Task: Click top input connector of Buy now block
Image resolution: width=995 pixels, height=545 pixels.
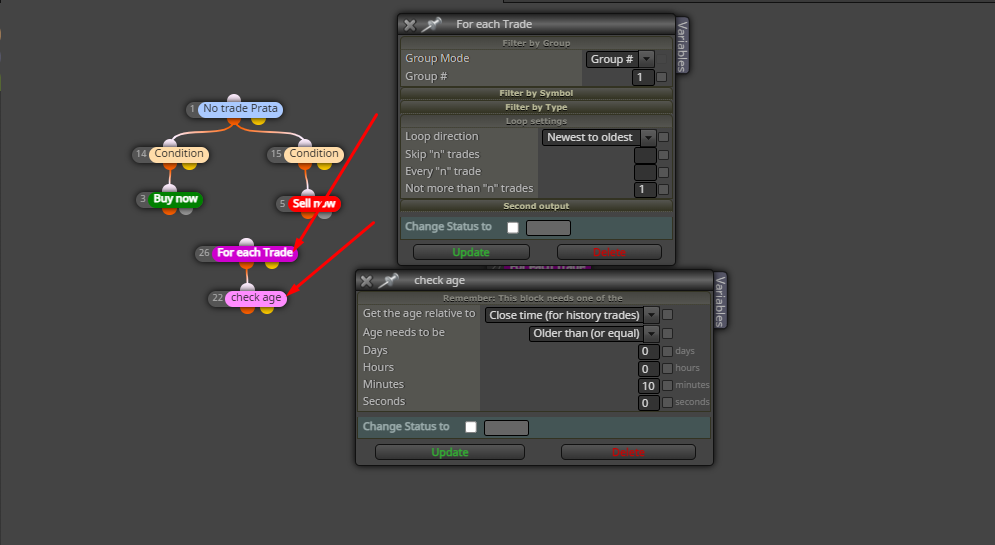Action: point(169,189)
